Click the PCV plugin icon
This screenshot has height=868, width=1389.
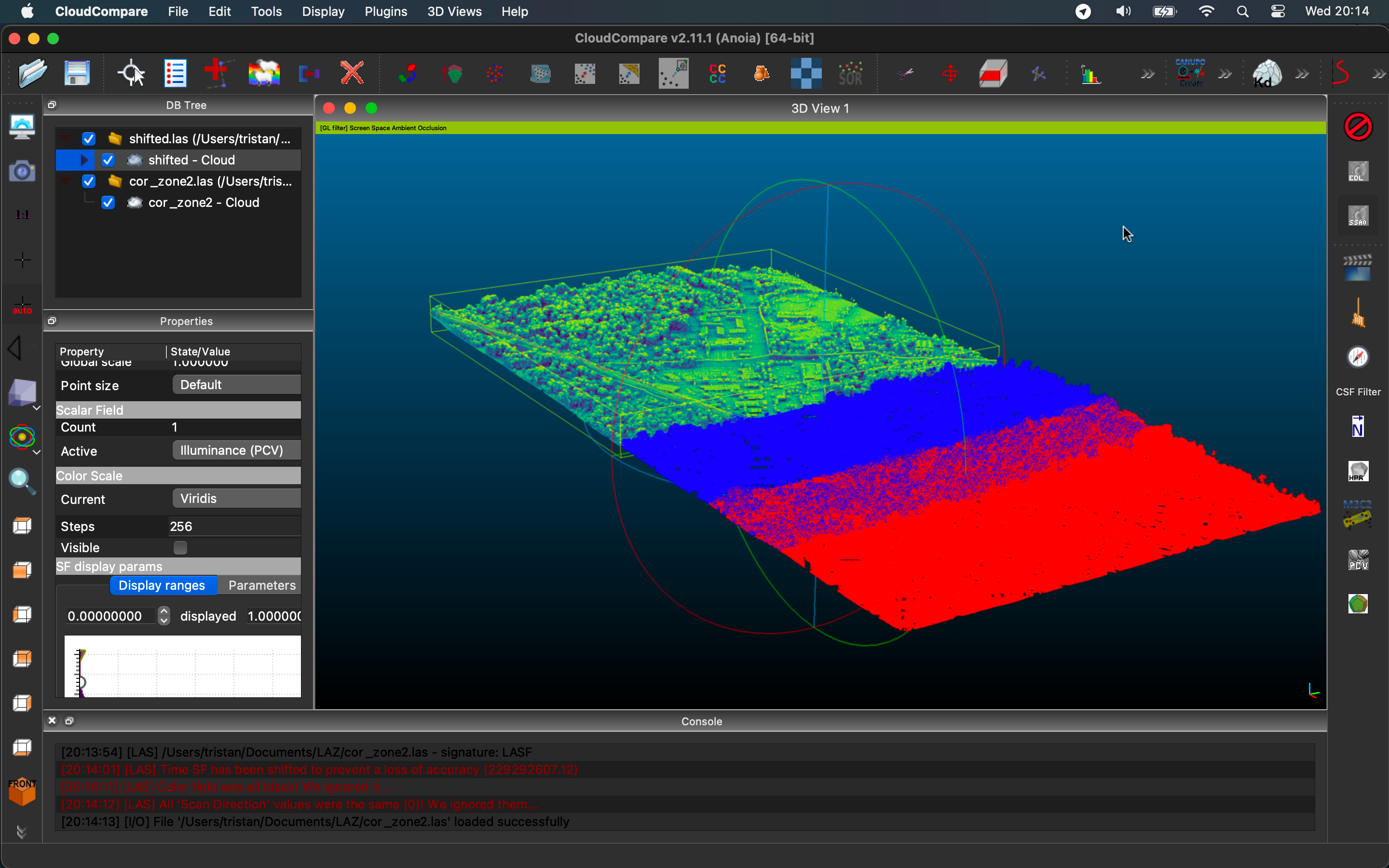click(x=1358, y=559)
